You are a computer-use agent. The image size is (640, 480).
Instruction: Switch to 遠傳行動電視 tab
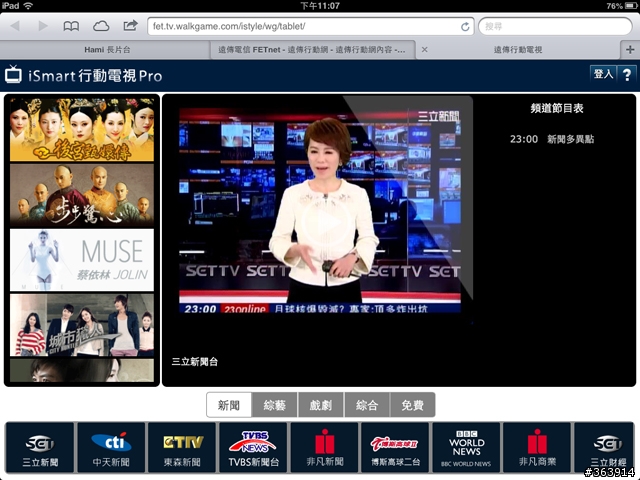click(x=518, y=50)
